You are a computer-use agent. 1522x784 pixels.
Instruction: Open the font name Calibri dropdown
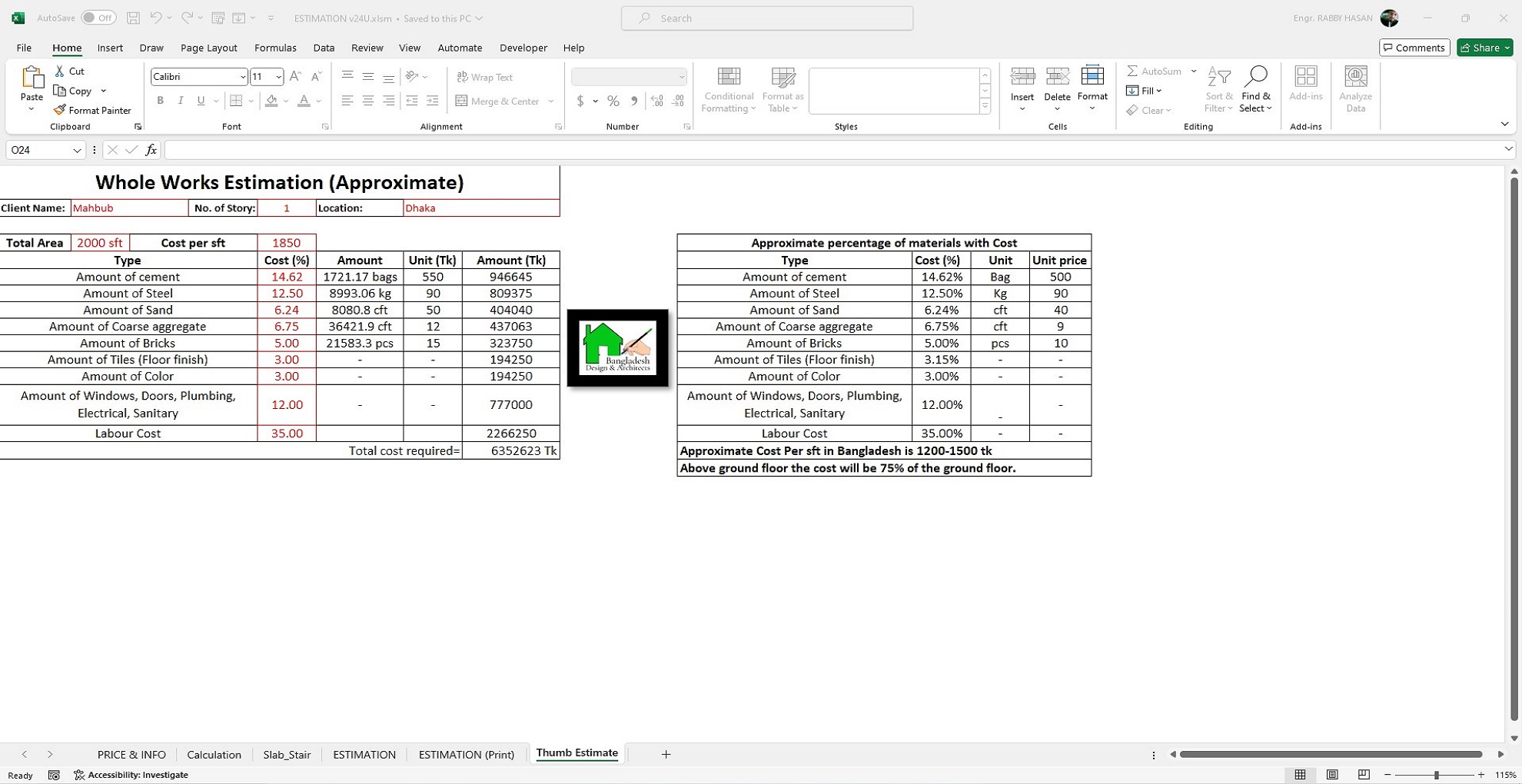(242, 77)
